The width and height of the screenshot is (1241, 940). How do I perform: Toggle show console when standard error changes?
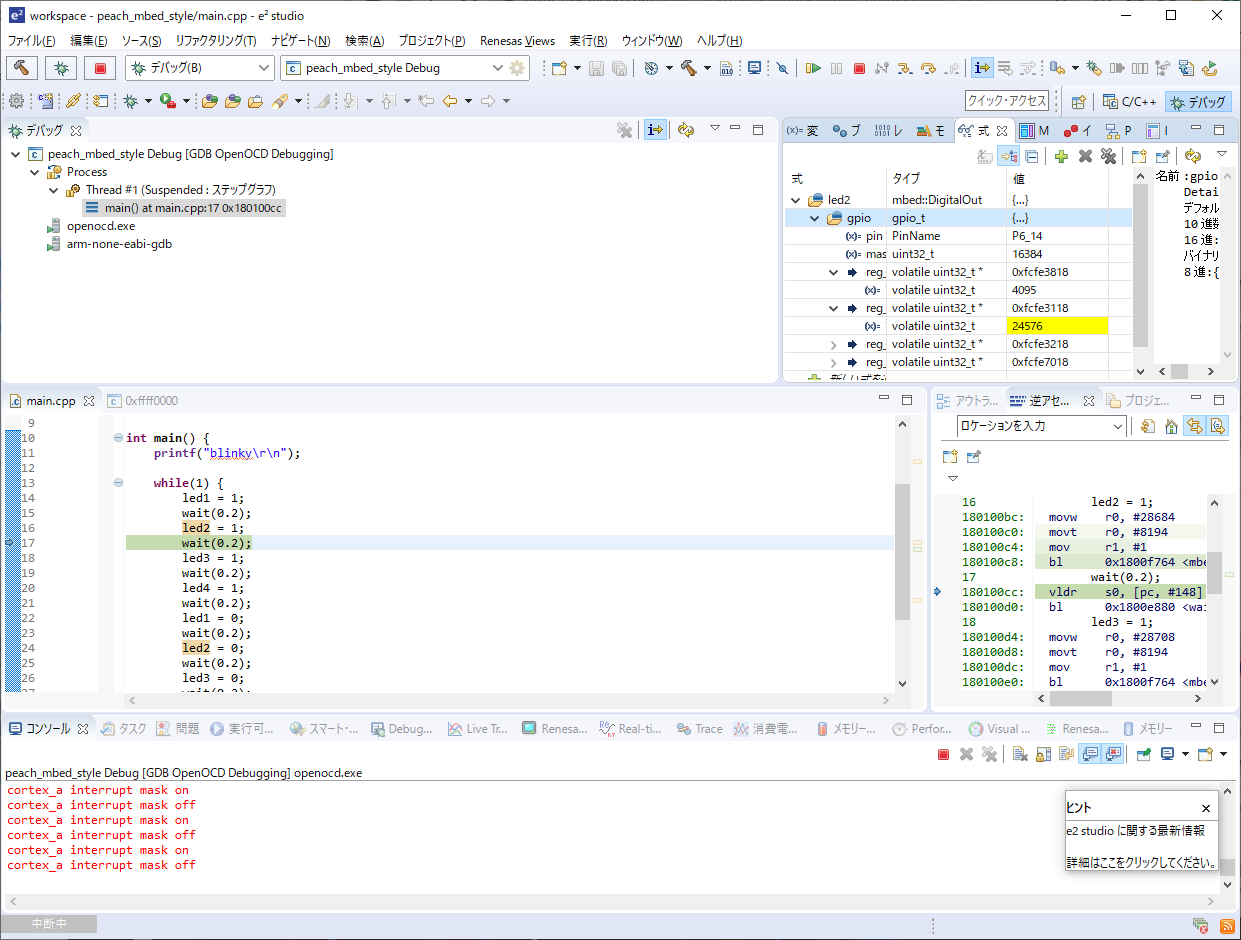[1113, 754]
